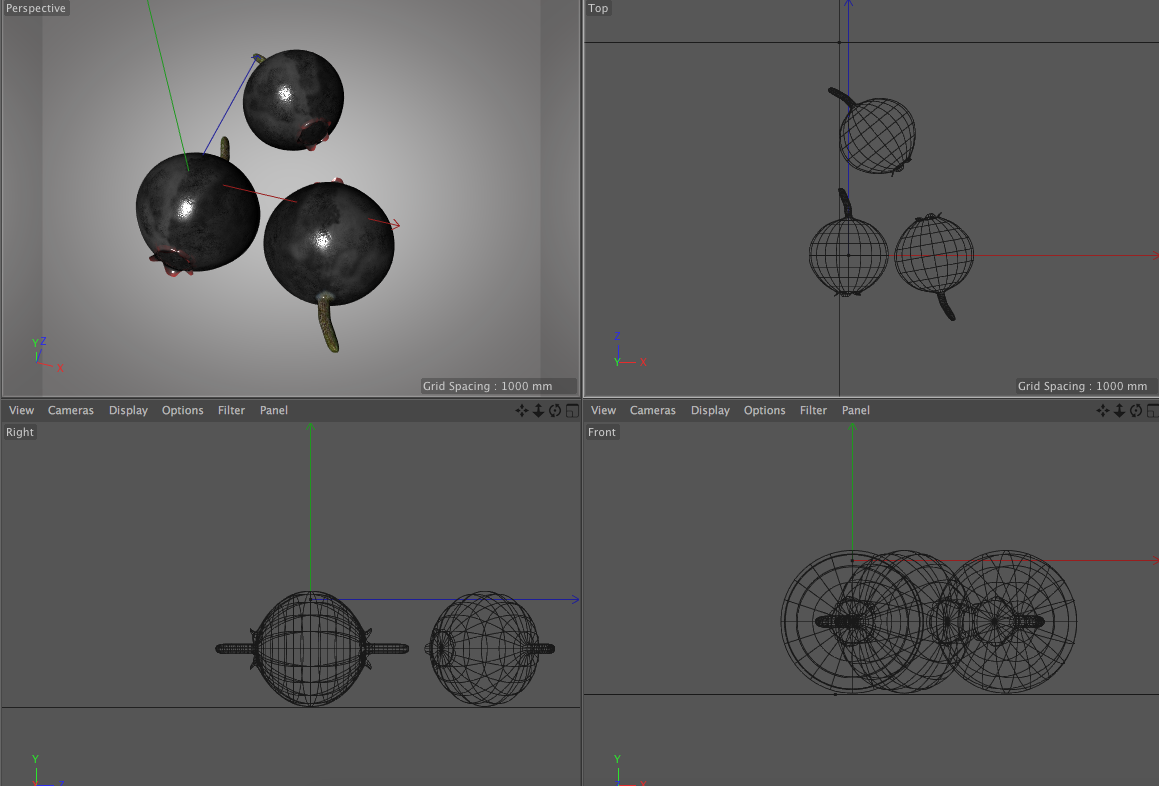1159x786 pixels.
Task: Click the Perspective viewport label
Action: [x=35, y=8]
